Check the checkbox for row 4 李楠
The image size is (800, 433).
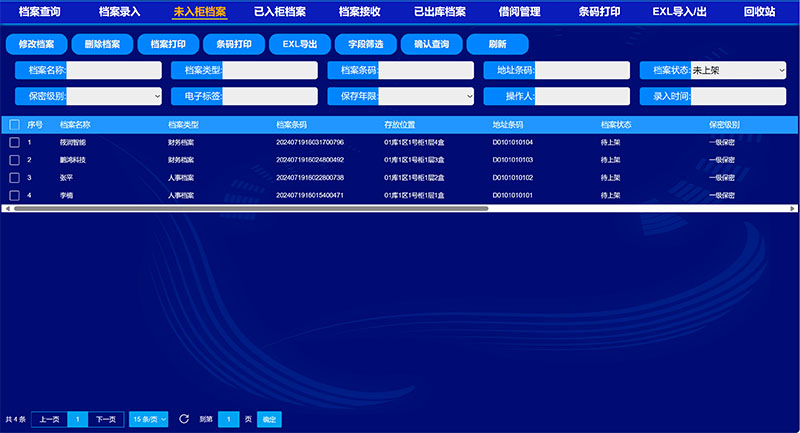point(14,195)
